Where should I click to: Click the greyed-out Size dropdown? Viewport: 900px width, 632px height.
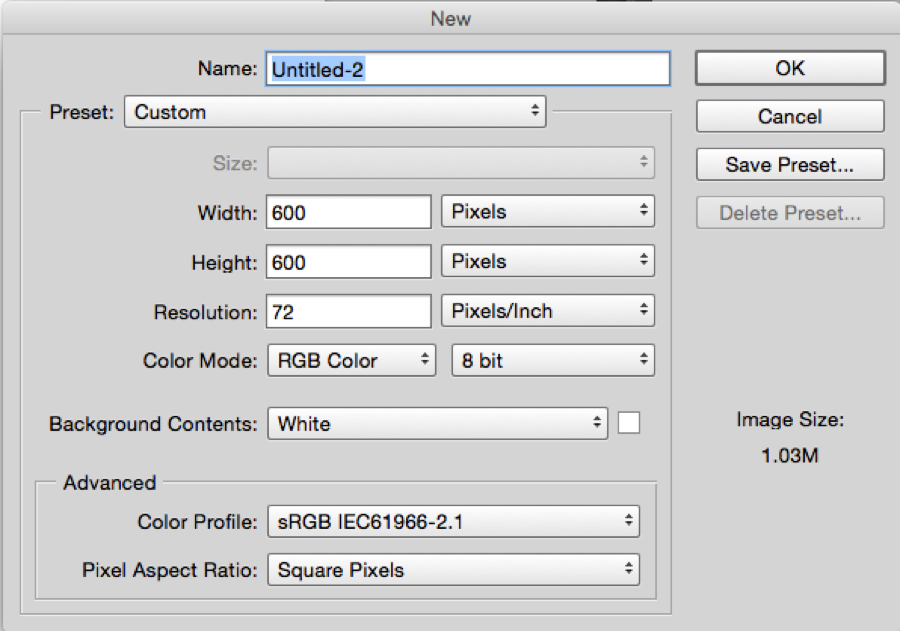[460, 163]
